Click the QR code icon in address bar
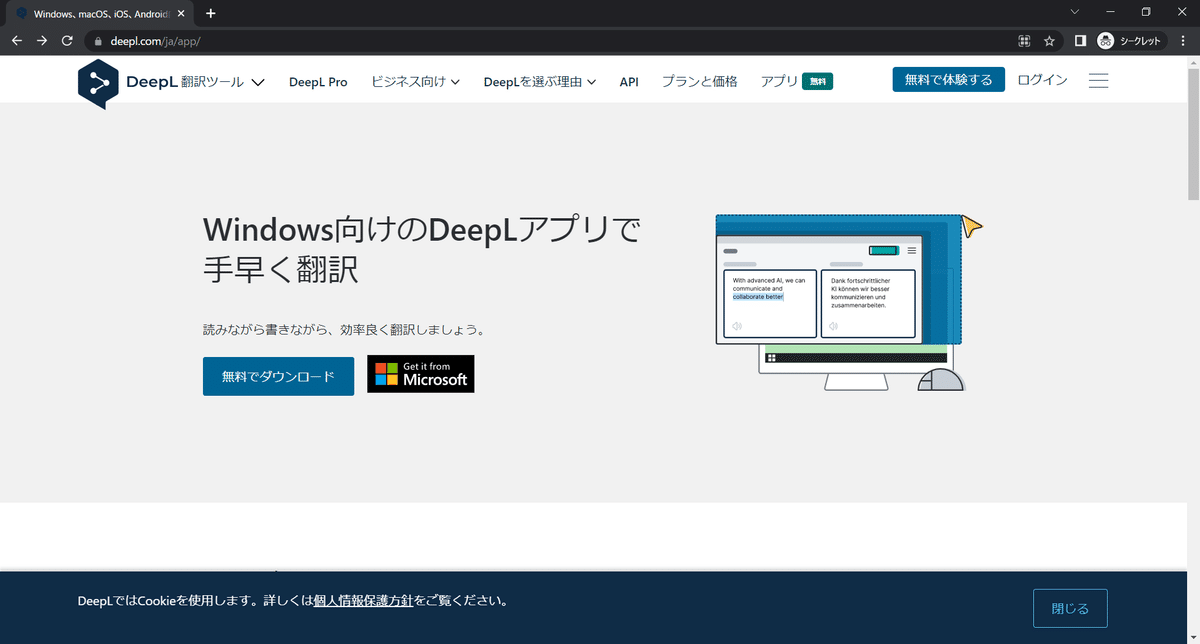1200x644 pixels. 1024,41
